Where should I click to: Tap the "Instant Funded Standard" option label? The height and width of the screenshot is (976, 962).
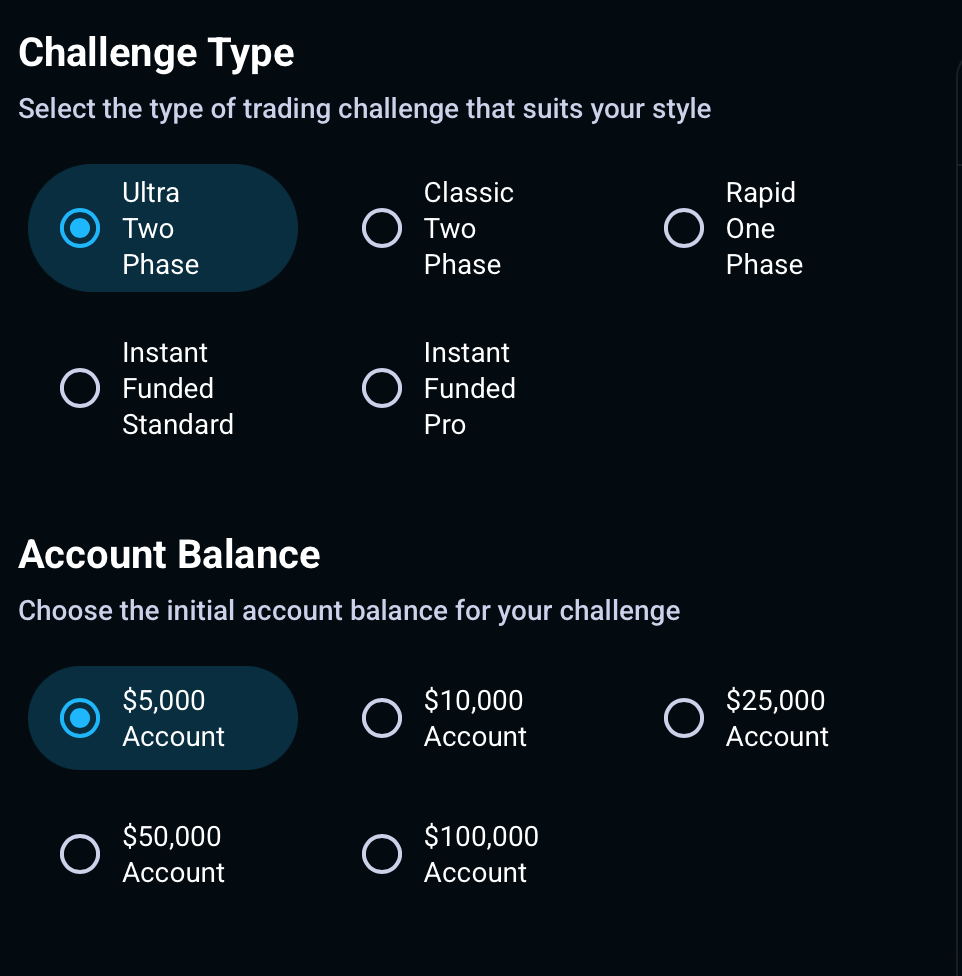coord(177,388)
